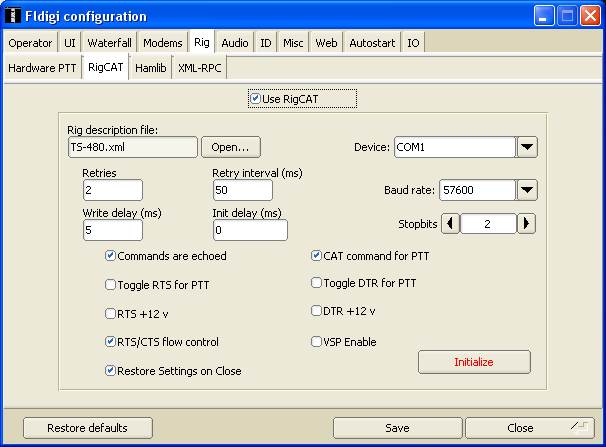Toggle the Use RigCAT checkbox

[x=256, y=99]
